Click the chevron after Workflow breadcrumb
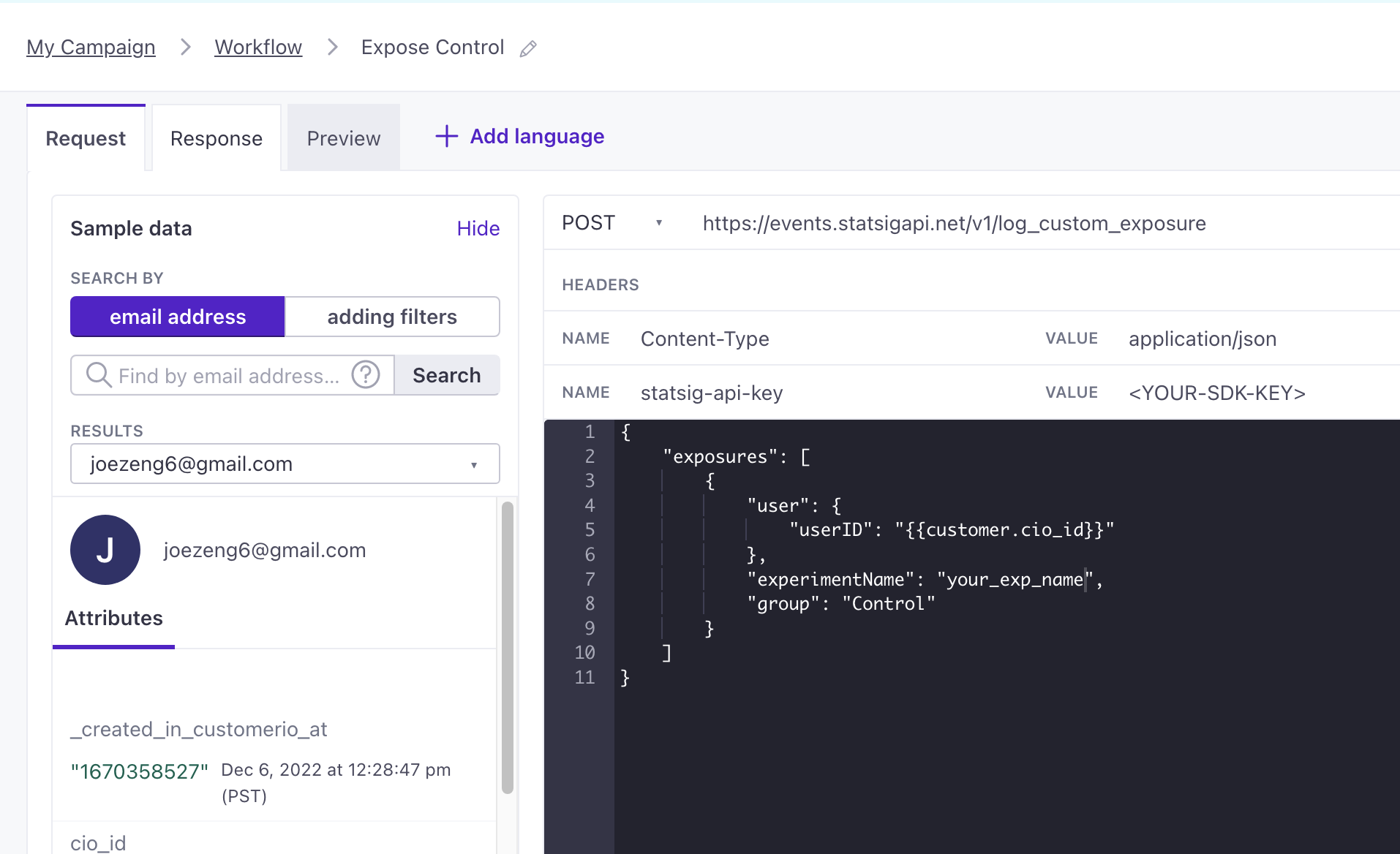Viewport: 1400px width, 854px height. click(x=333, y=47)
